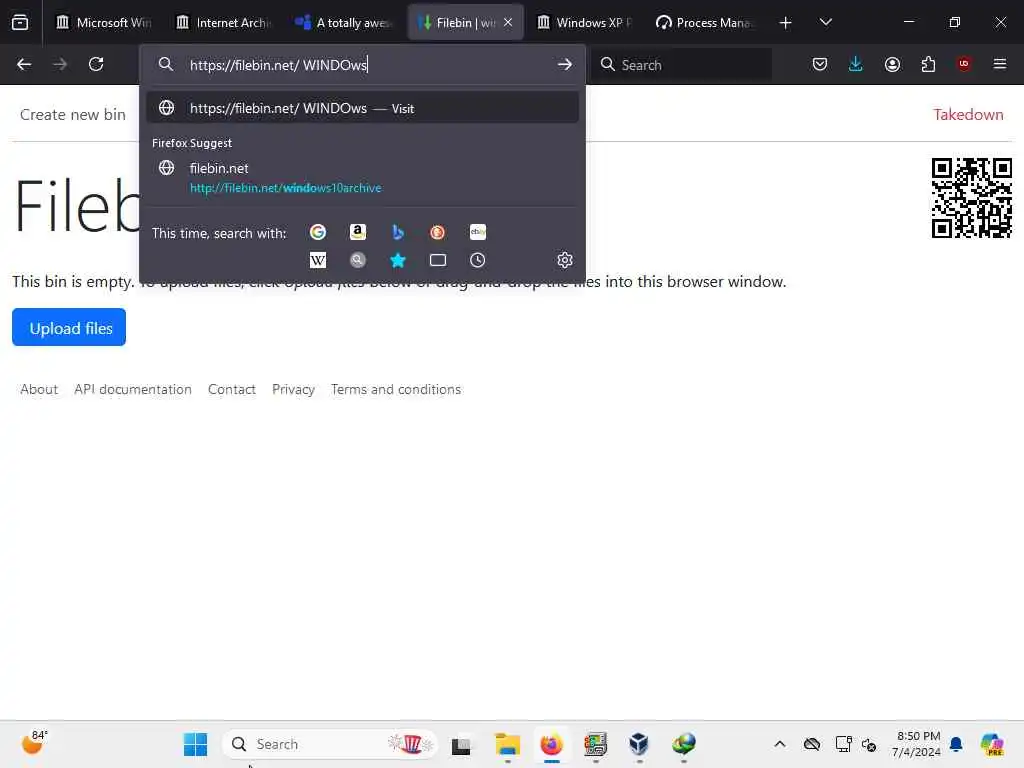Viewport: 1024px width, 768px height.
Task: Go back to the previous page
Action: pos(24,64)
